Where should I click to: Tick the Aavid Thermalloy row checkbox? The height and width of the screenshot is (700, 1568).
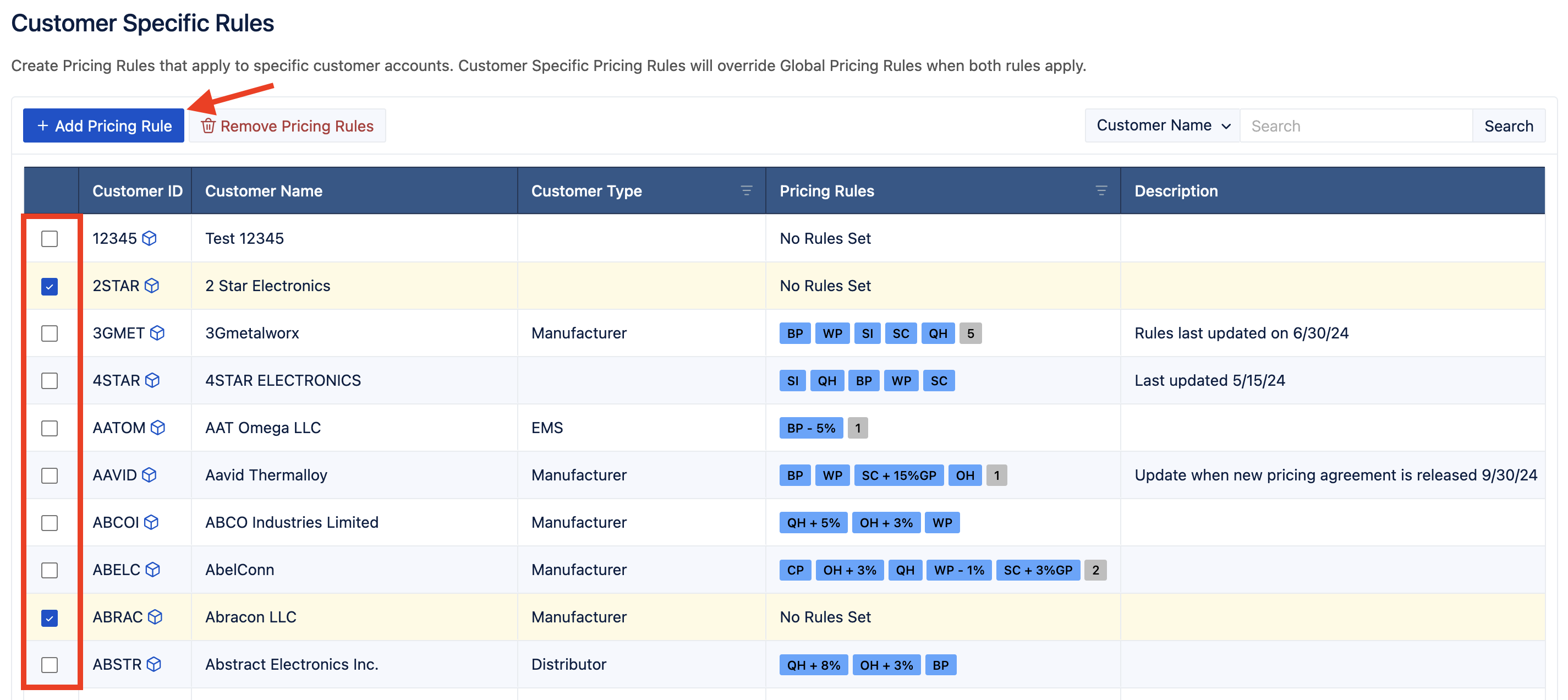(x=50, y=475)
